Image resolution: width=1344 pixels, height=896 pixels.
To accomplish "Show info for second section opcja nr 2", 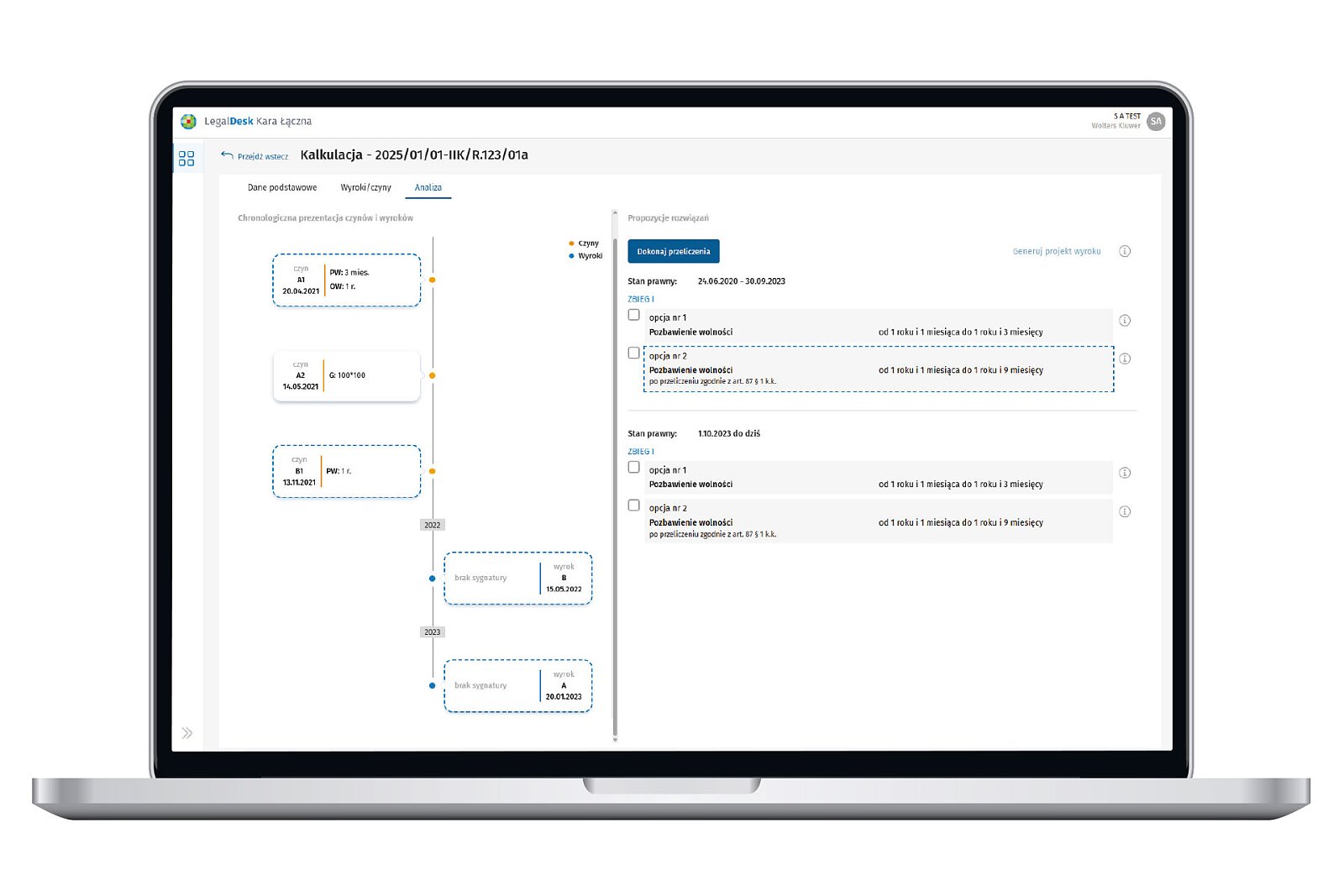I will tap(1125, 511).
